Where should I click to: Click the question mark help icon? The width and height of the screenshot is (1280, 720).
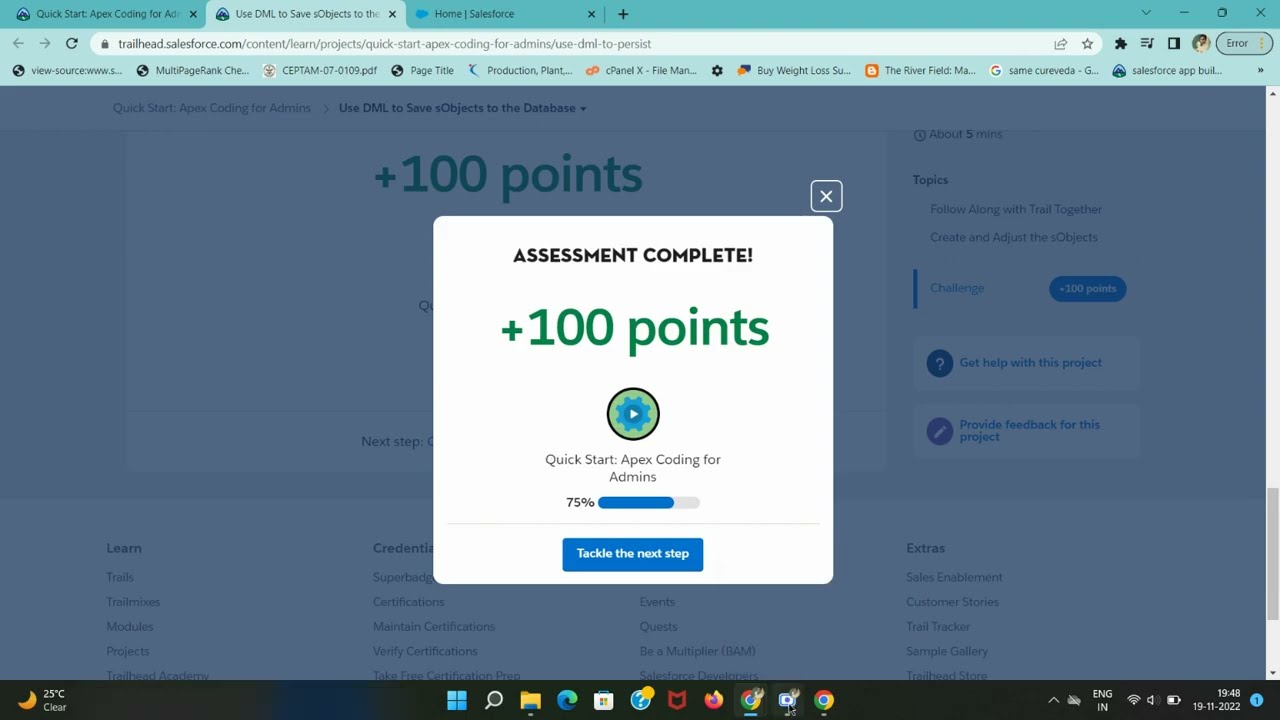tap(939, 363)
